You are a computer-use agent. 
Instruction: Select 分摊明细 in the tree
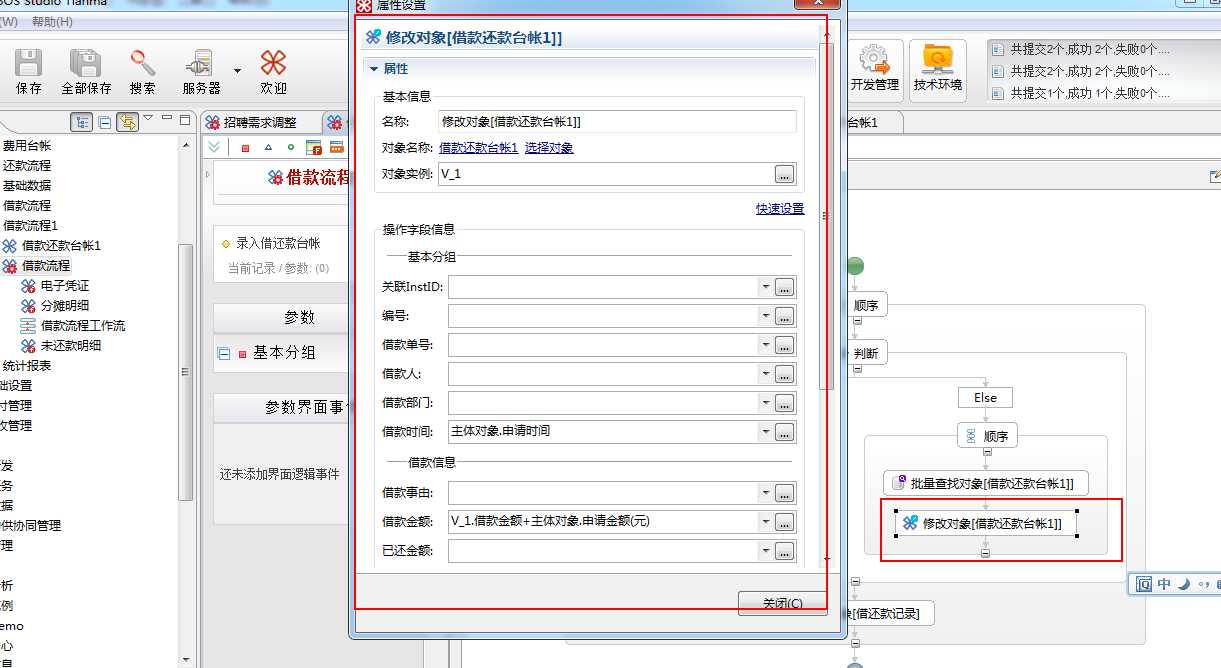click(65, 305)
